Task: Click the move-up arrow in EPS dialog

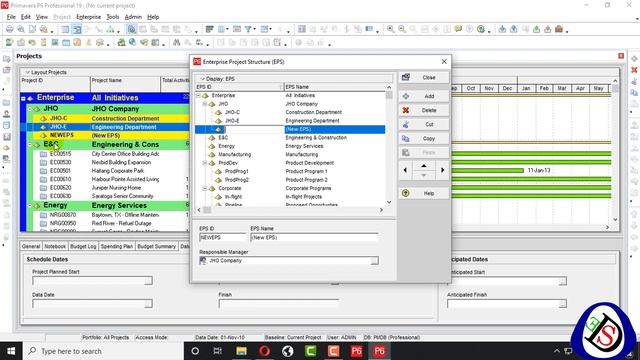Action: click(424, 165)
